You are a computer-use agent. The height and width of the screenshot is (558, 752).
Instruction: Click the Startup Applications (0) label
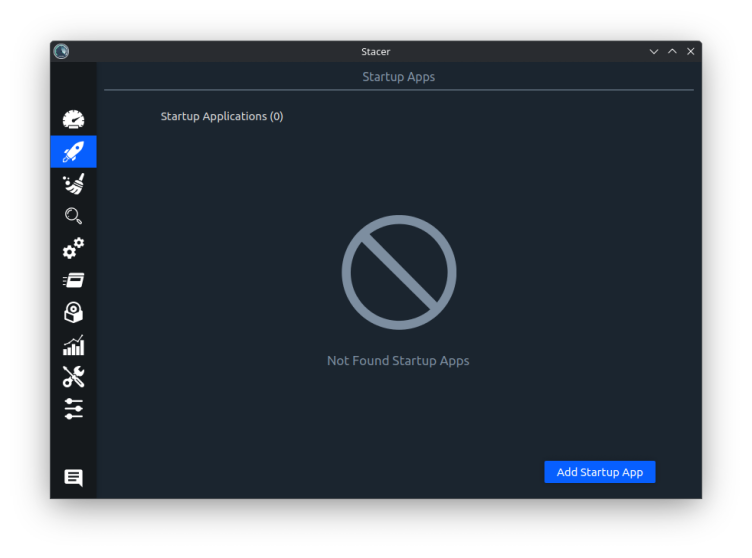point(222,116)
